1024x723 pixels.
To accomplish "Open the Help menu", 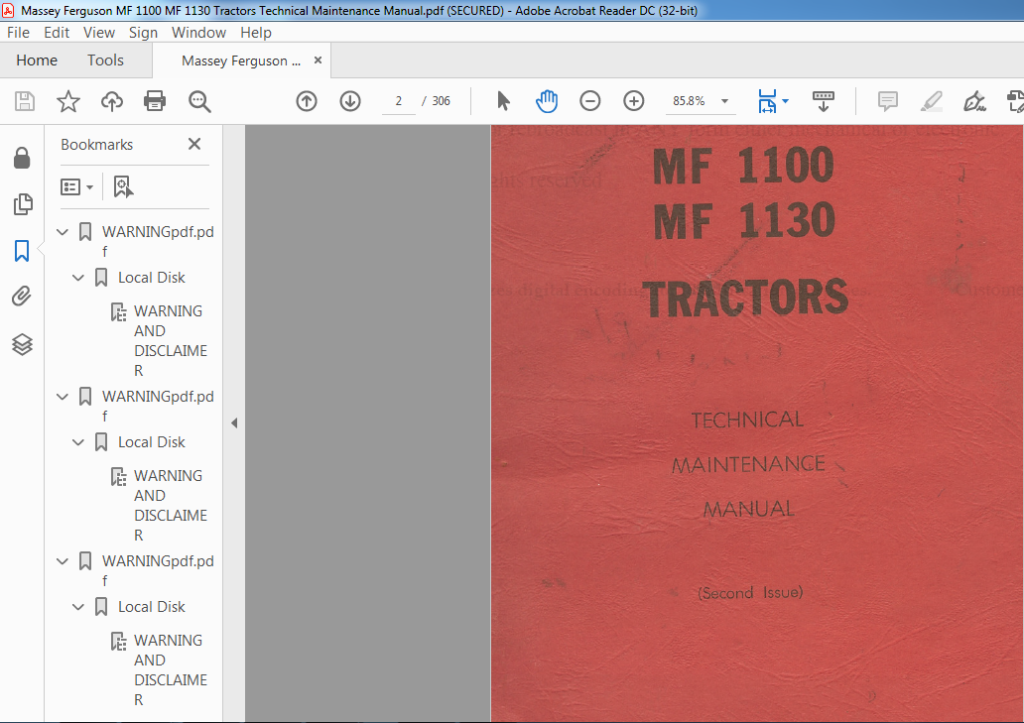I will [x=255, y=33].
